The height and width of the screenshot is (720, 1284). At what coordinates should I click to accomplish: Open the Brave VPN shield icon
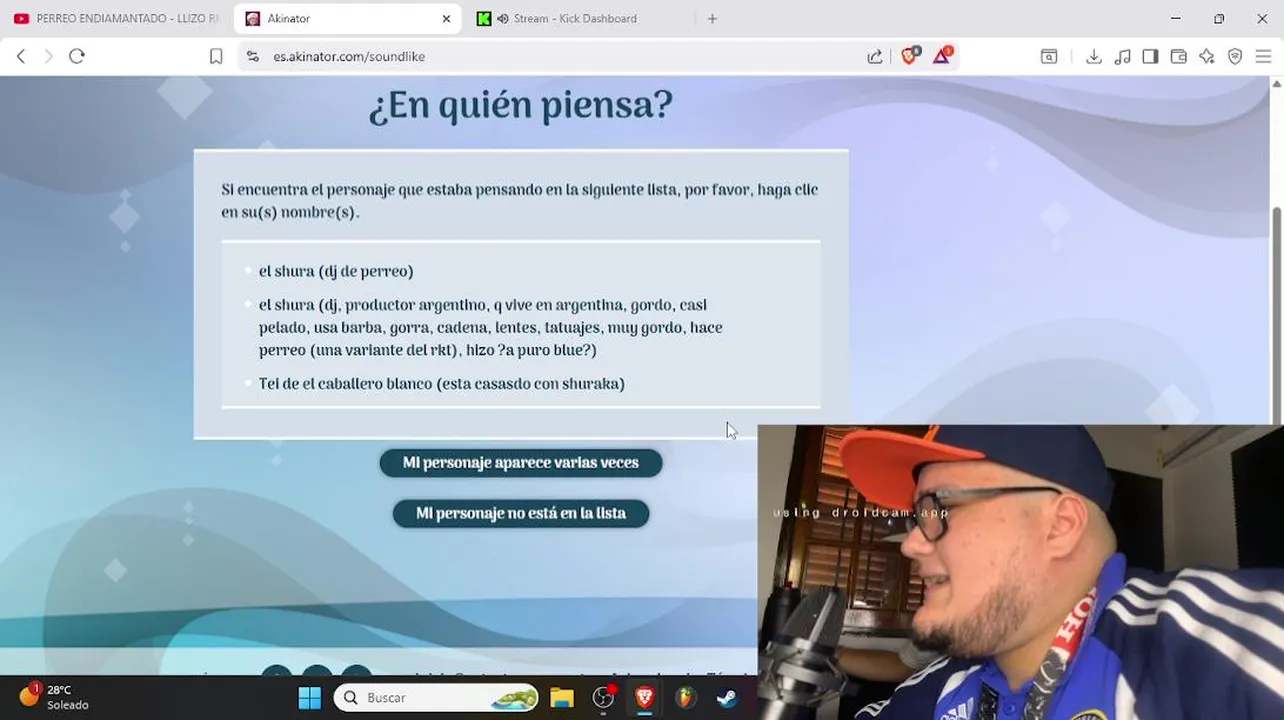(x=1235, y=57)
